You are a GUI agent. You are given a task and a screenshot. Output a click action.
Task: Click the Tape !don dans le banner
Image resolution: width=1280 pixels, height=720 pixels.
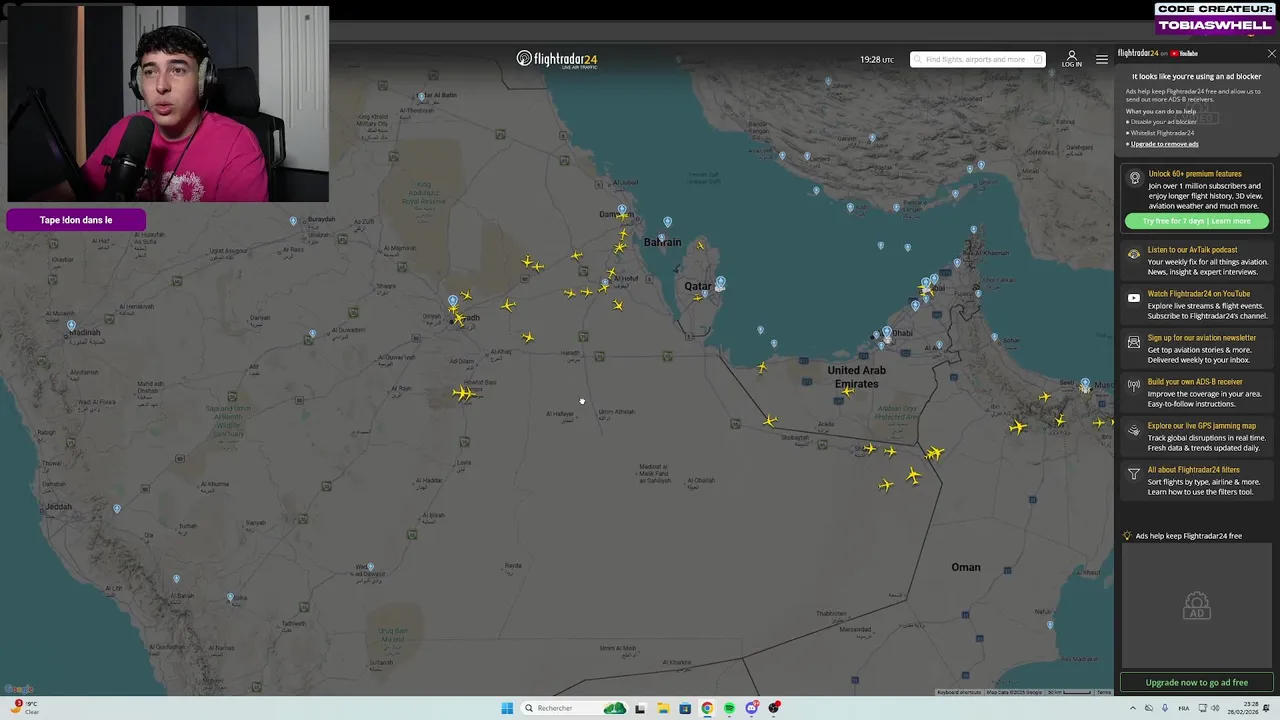click(x=76, y=220)
